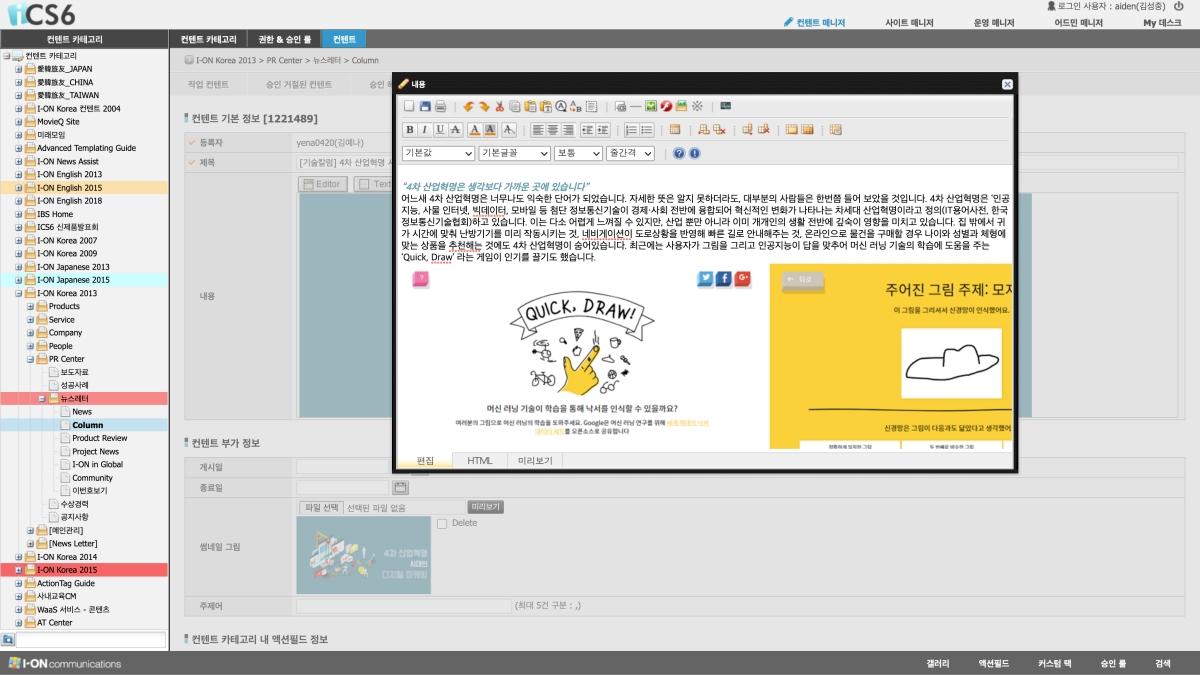Go to My 데스크
This screenshot has height=675, width=1200.
(x=1162, y=22)
